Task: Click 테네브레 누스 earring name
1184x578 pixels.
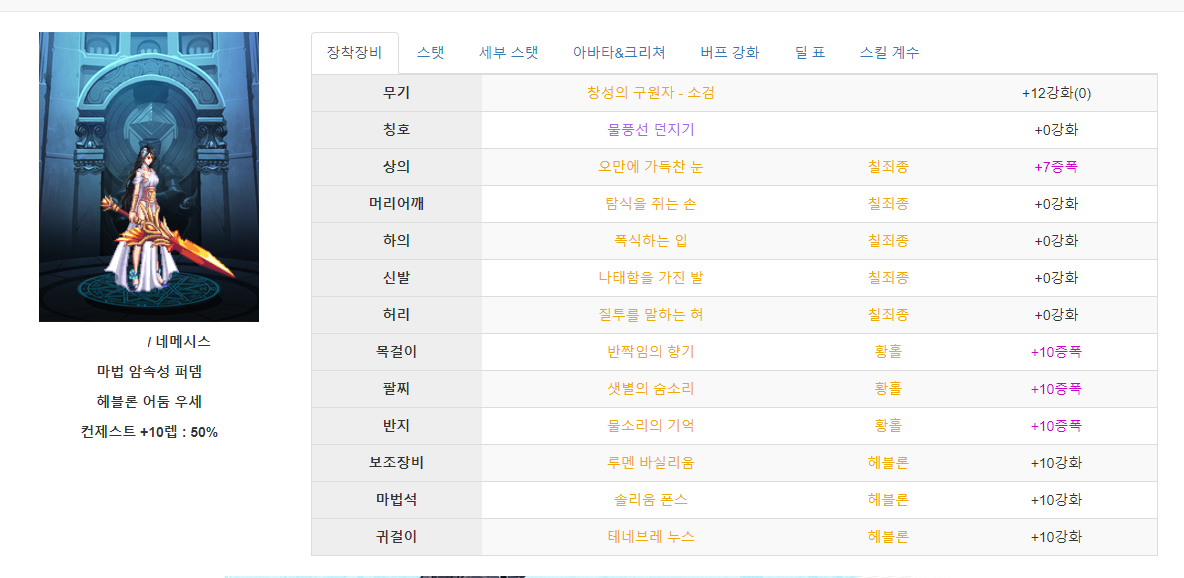Action: [651, 537]
